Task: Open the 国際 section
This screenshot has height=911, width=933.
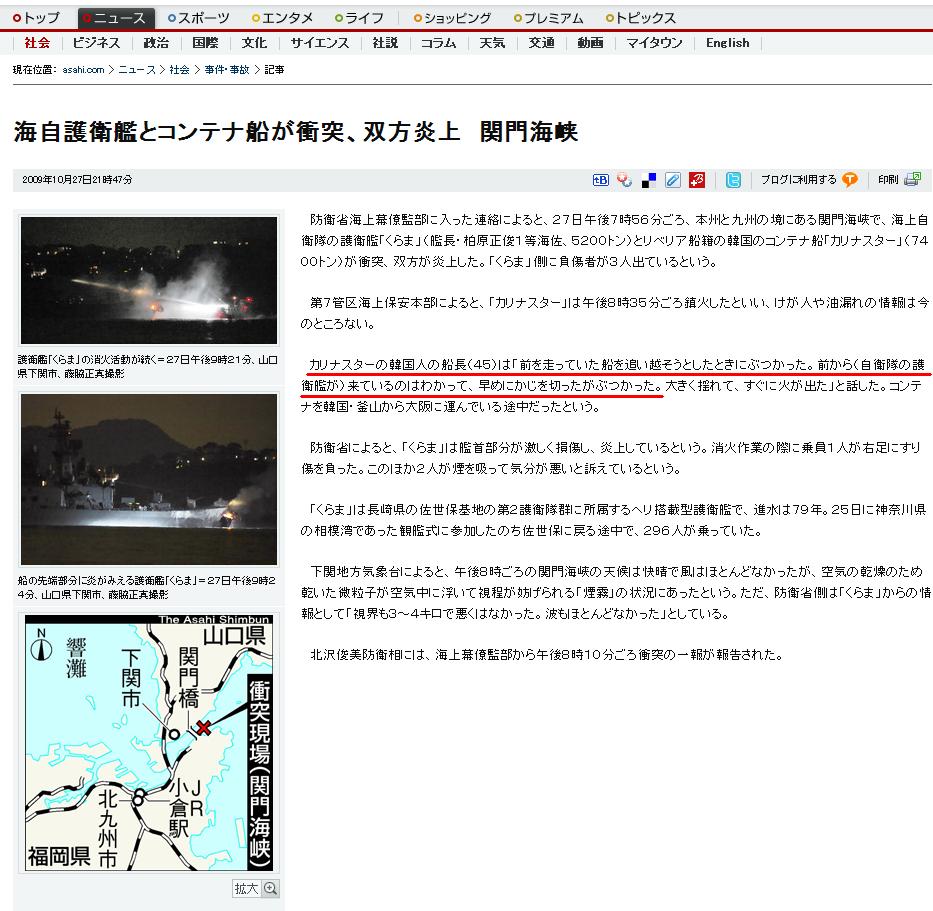Action: click(x=205, y=43)
